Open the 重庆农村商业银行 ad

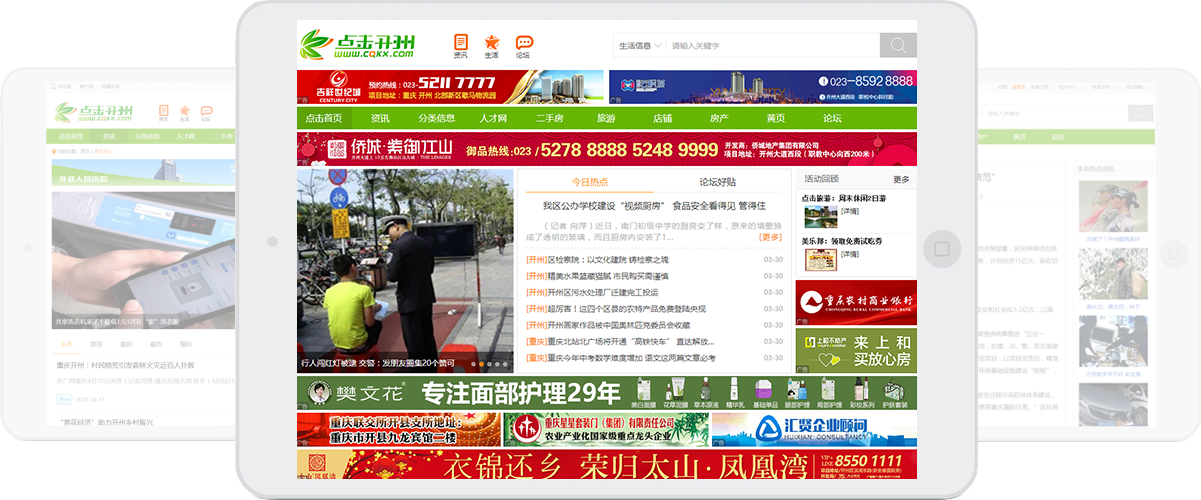pos(855,302)
